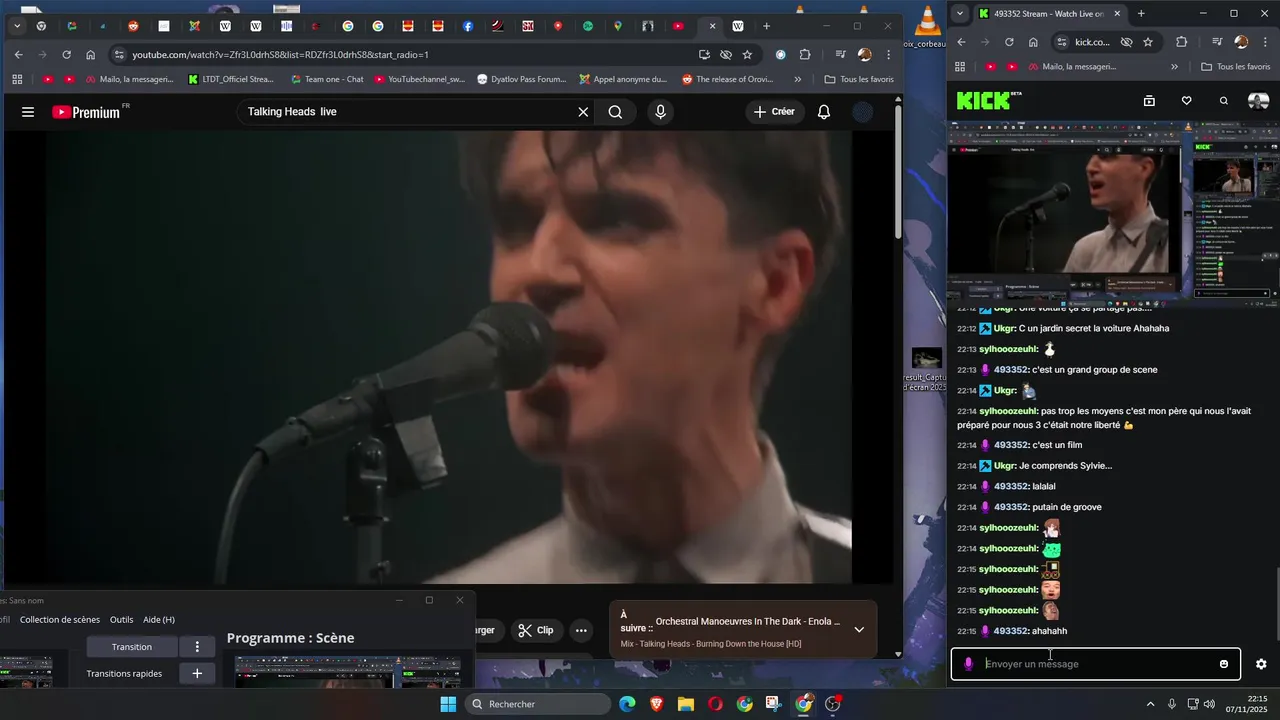
Task: Show hidden system tray icons chevron
Action: click(x=1150, y=704)
